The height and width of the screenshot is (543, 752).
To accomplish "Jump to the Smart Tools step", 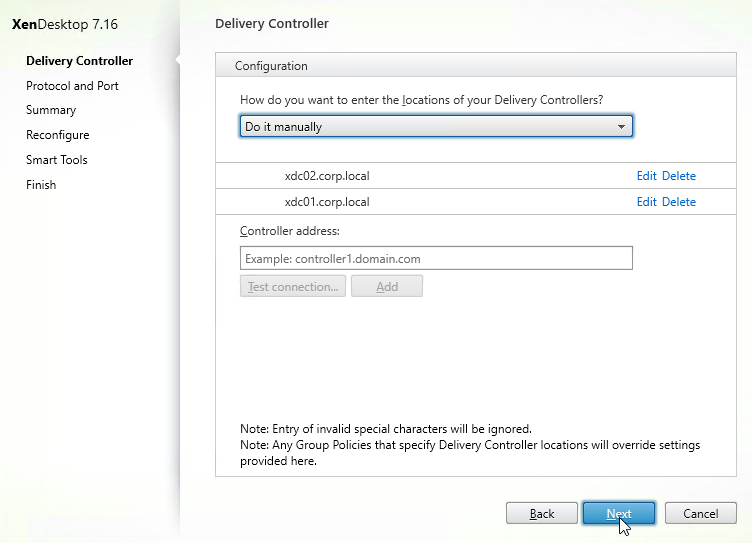I will pos(57,160).
